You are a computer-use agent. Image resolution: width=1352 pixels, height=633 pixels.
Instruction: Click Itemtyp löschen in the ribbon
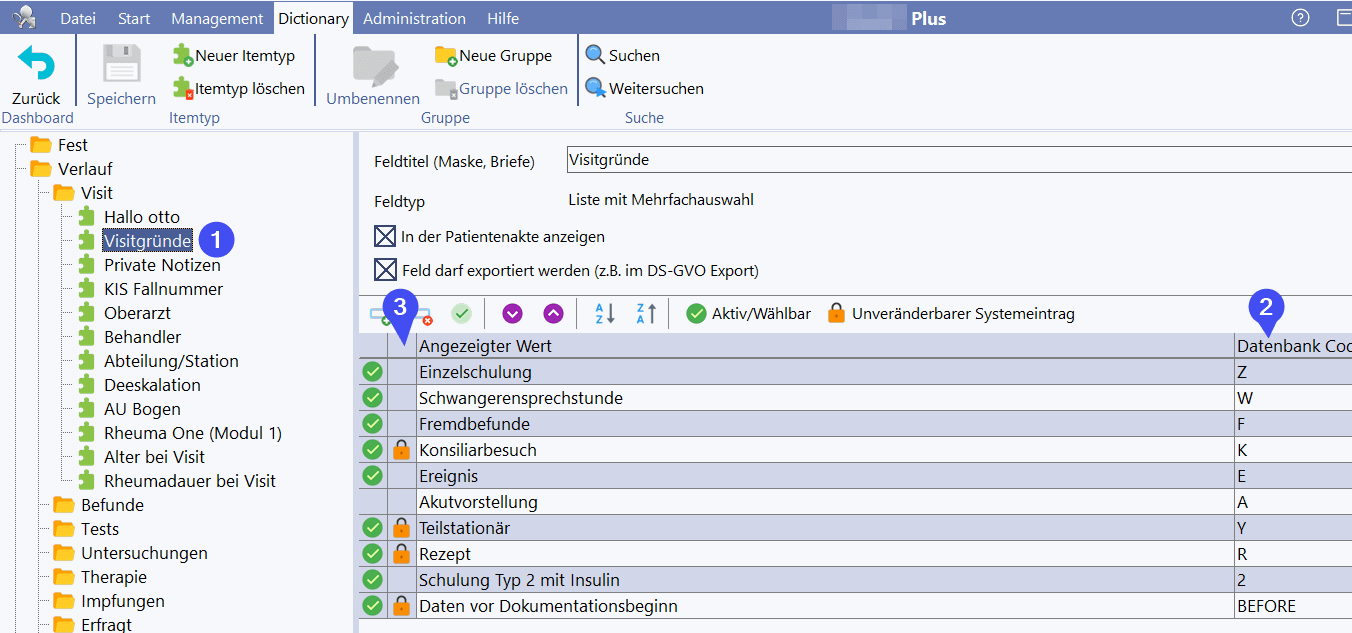(x=239, y=89)
